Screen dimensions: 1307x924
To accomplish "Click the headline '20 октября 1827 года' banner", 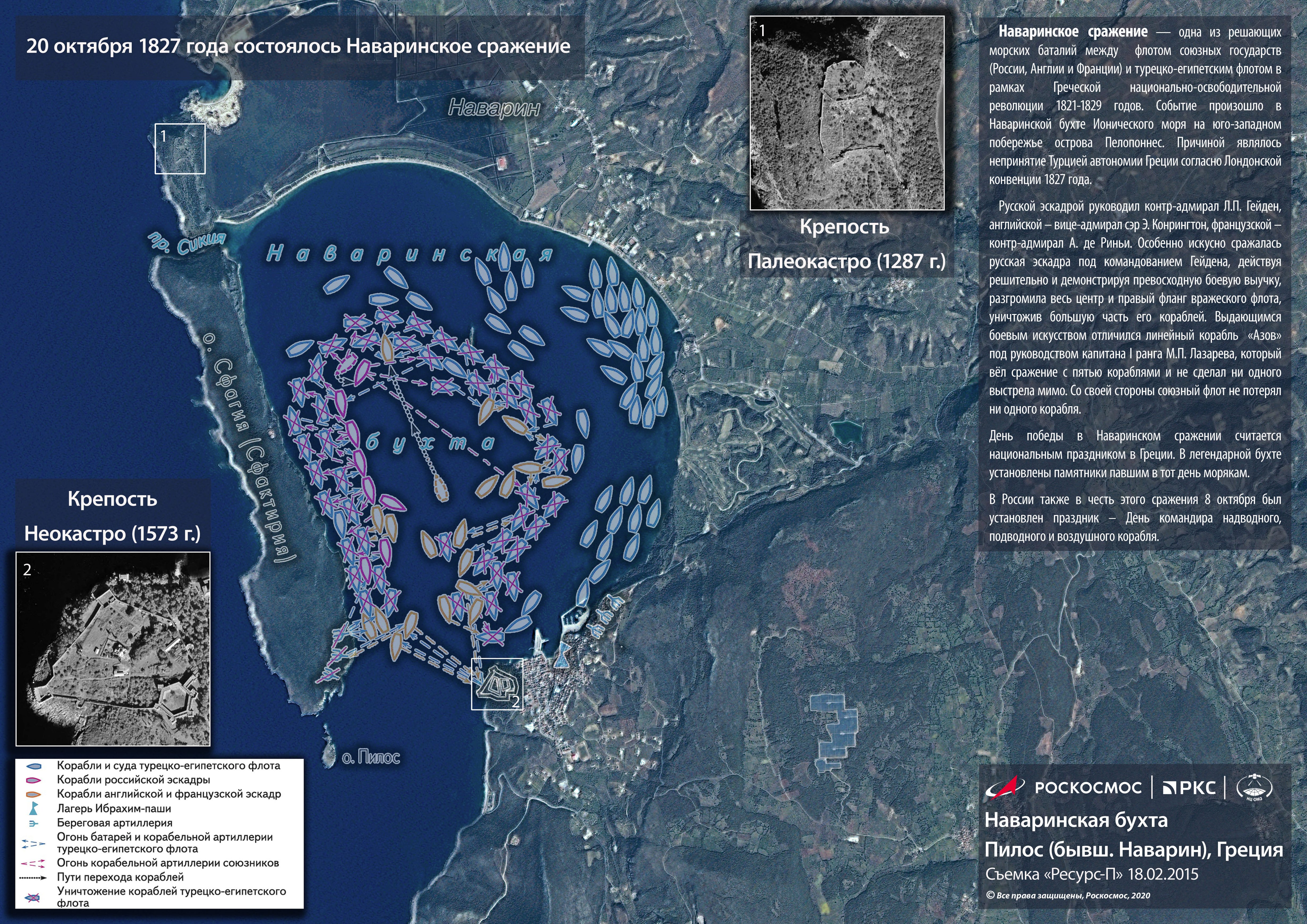I will [298, 47].
